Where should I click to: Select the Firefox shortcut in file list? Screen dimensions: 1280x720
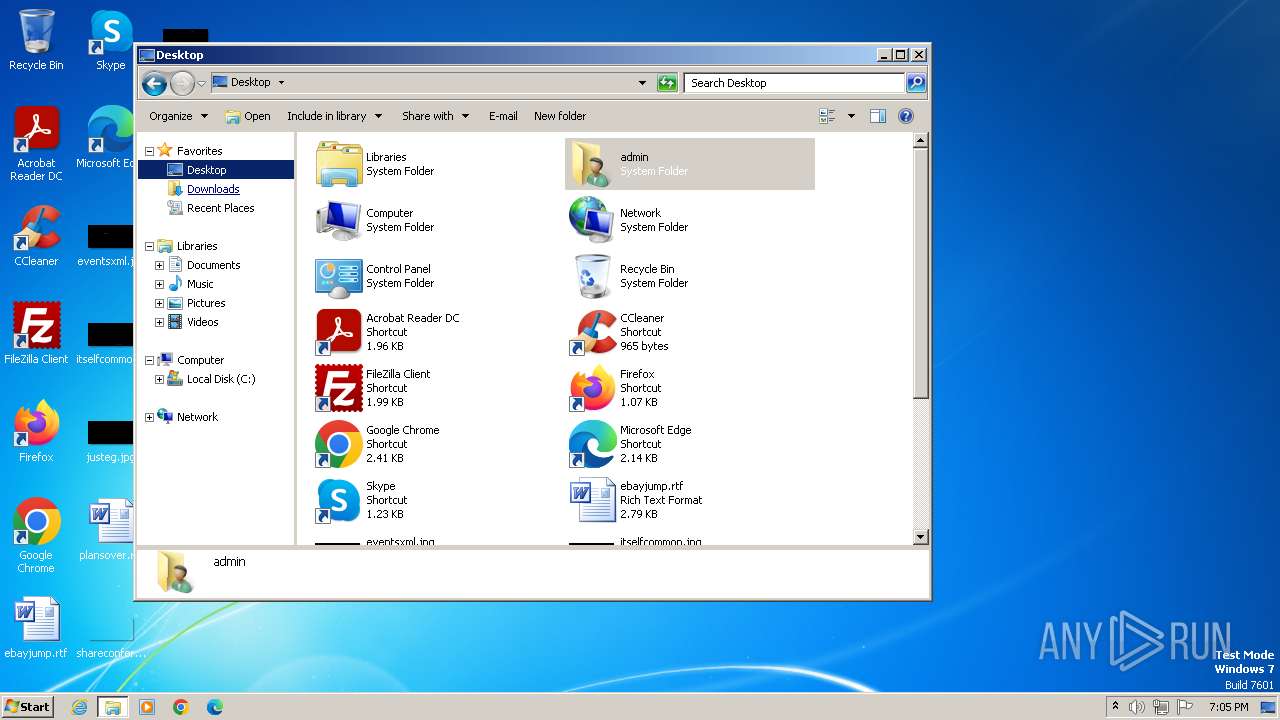tap(593, 388)
